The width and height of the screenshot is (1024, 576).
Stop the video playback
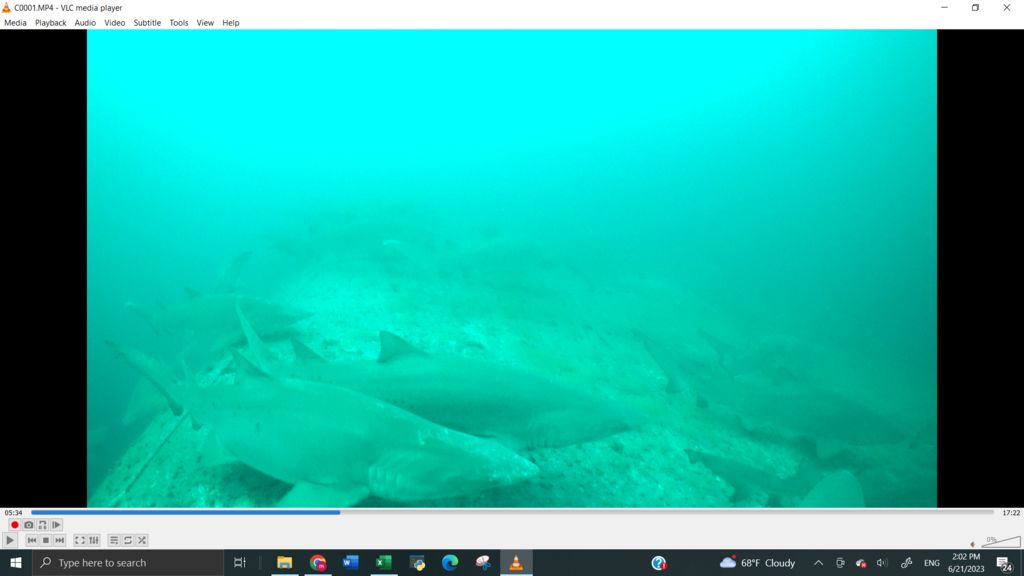[45, 540]
